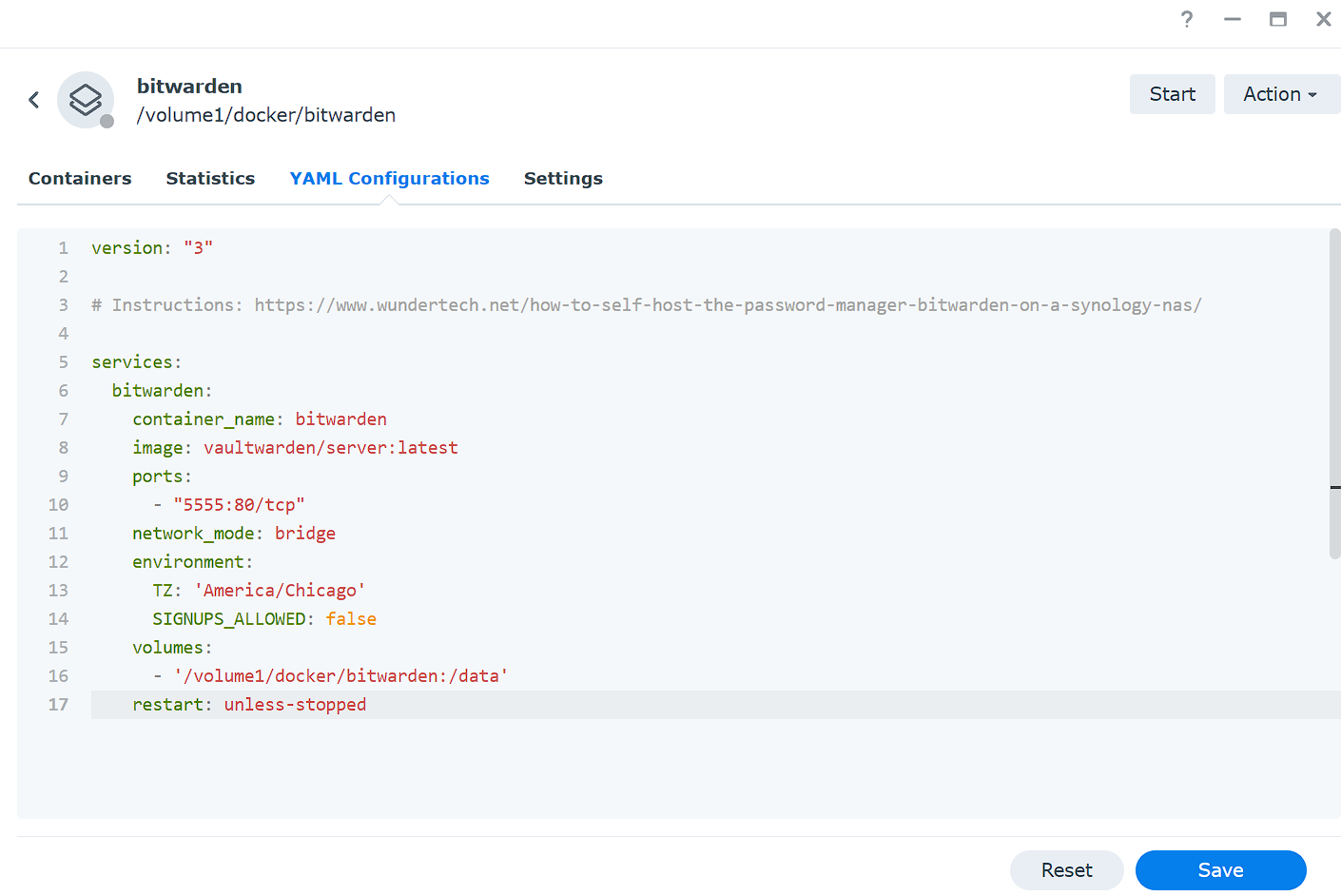Open the Statistics tab
The height and width of the screenshot is (896, 1341).
[x=210, y=178]
